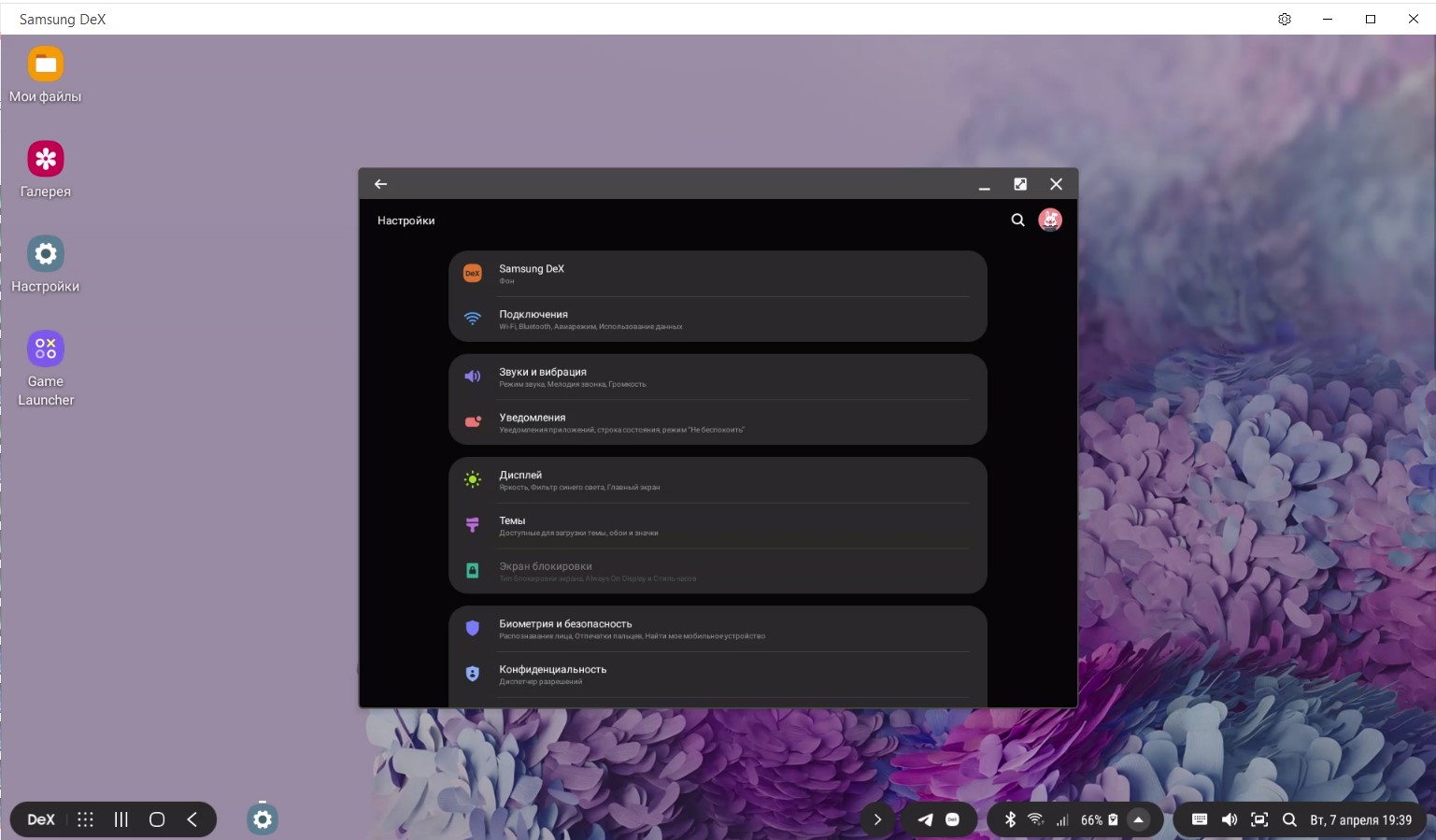1436x840 pixels.
Task: Click the Конфиденциальность privacy shield icon
Action: click(x=473, y=674)
